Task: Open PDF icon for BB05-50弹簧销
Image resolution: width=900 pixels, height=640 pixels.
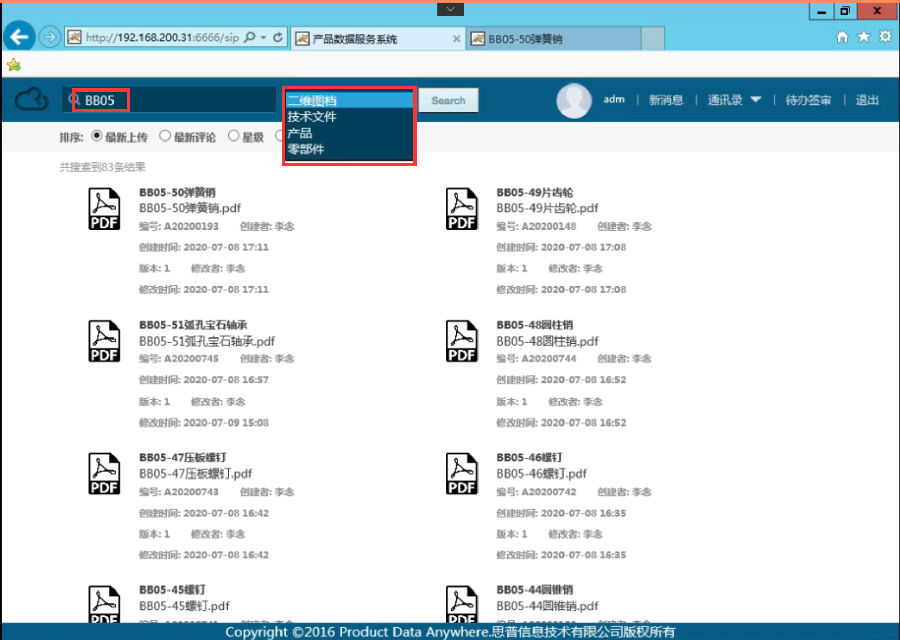Action: [104, 209]
